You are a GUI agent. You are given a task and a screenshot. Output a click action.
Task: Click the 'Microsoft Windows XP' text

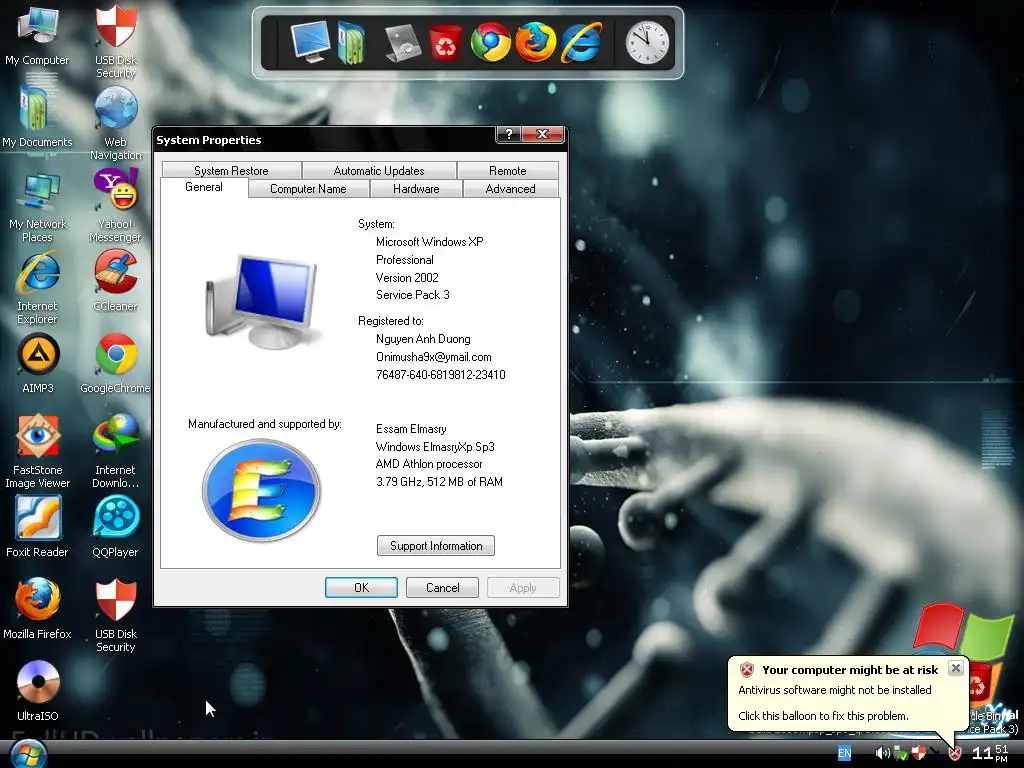430,242
